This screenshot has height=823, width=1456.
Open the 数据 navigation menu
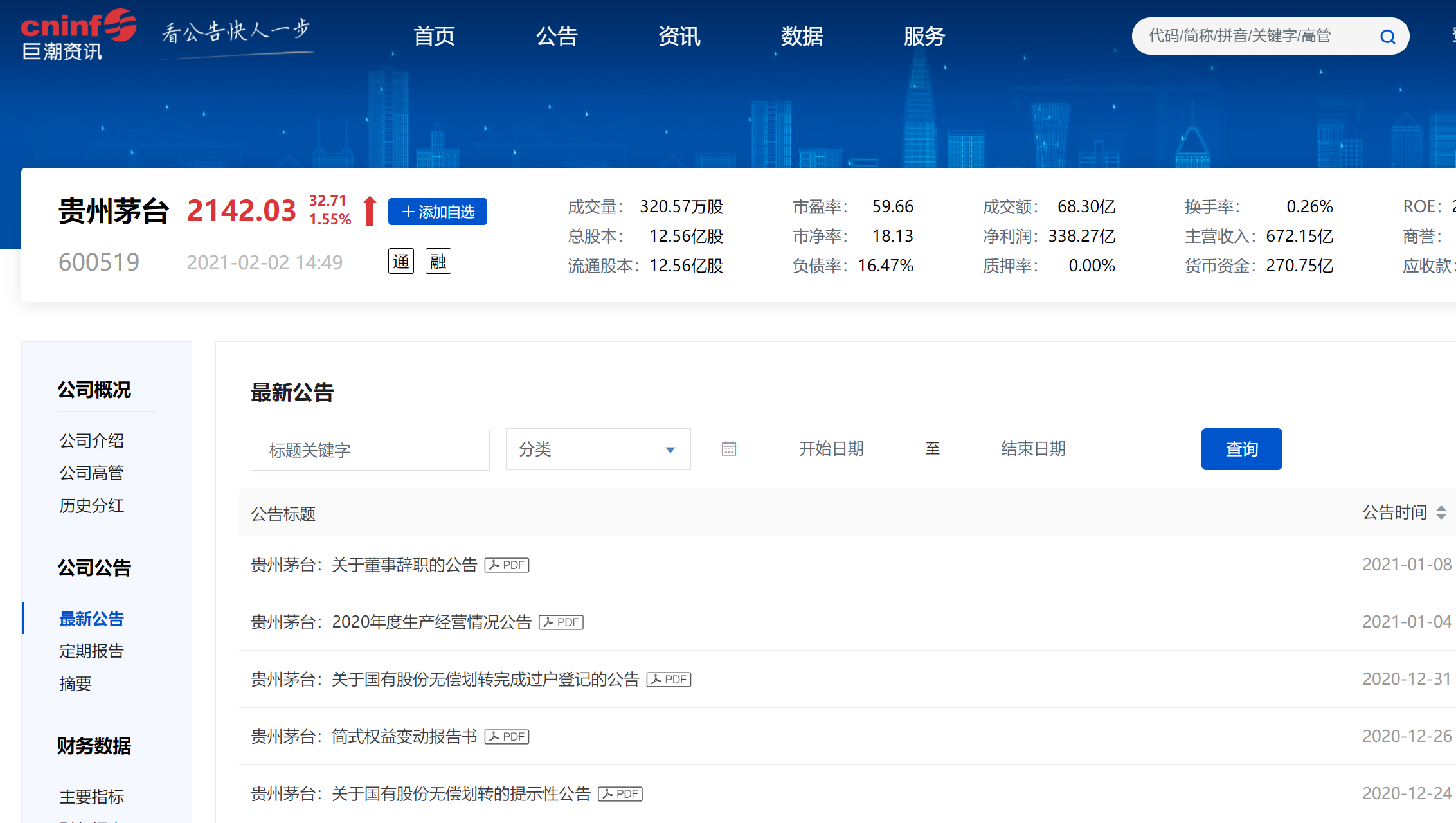point(802,37)
